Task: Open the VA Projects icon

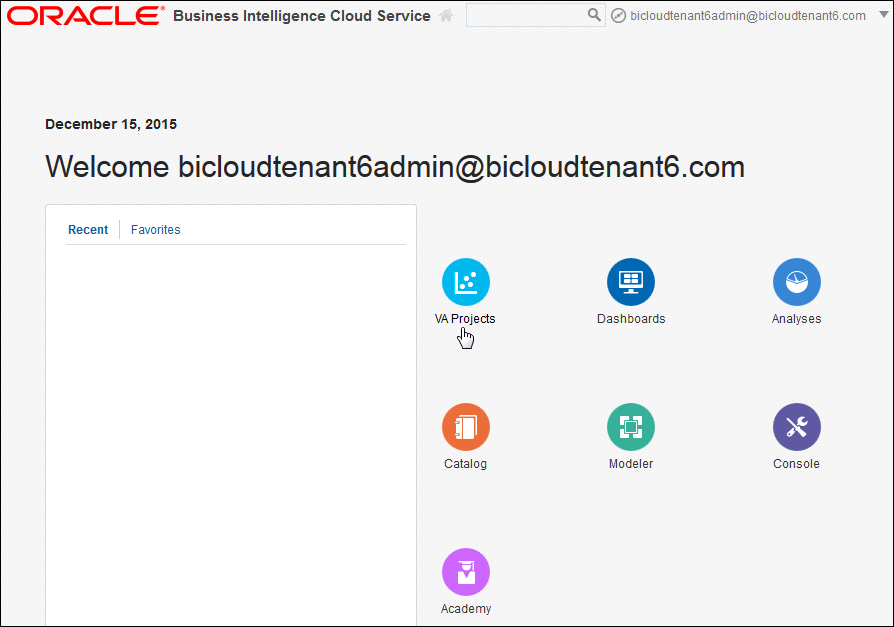Action: coord(466,282)
